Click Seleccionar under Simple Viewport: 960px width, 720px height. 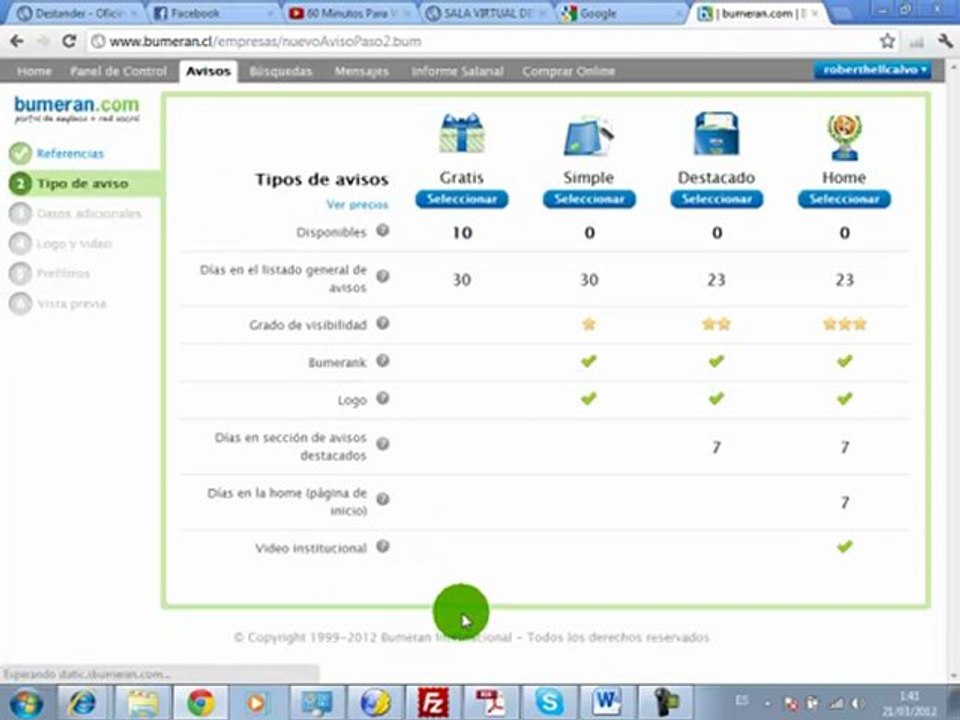coord(589,199)
